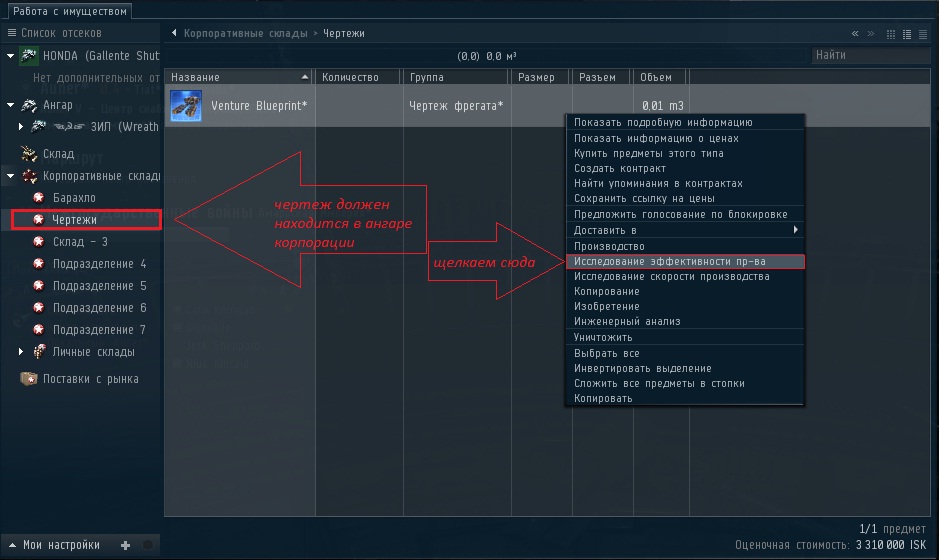Collapse the Ангар tree node
Screen dimensions: 939x560
point(11,105)
